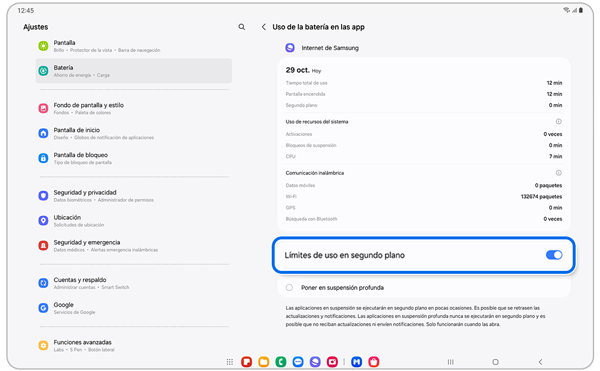600x371 pixels.
Task: Click the GPS usage row
Action: coord(424,208)
